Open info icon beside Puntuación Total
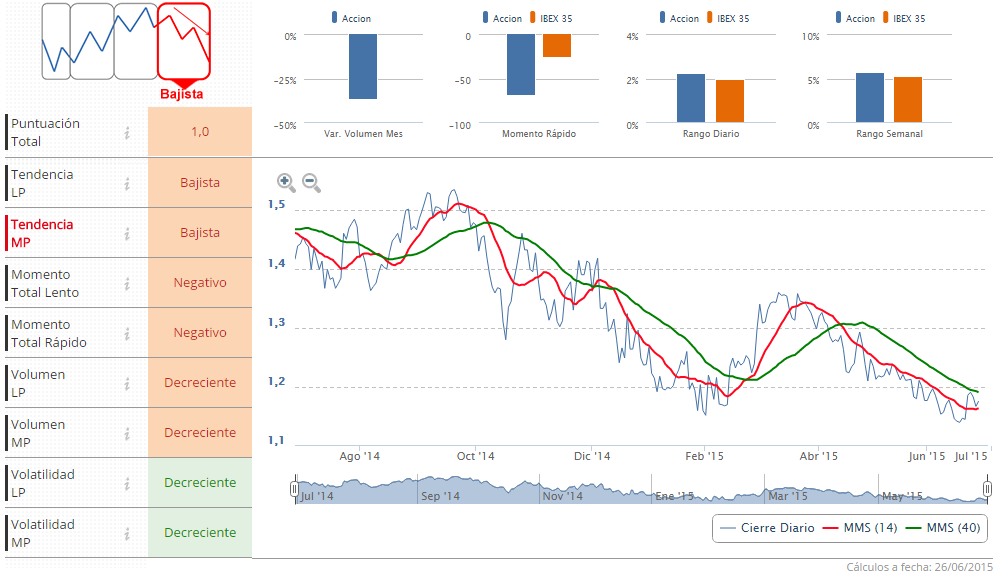Image resolution: width=998 pixels, height=584 pixels. tap(127, 132)
